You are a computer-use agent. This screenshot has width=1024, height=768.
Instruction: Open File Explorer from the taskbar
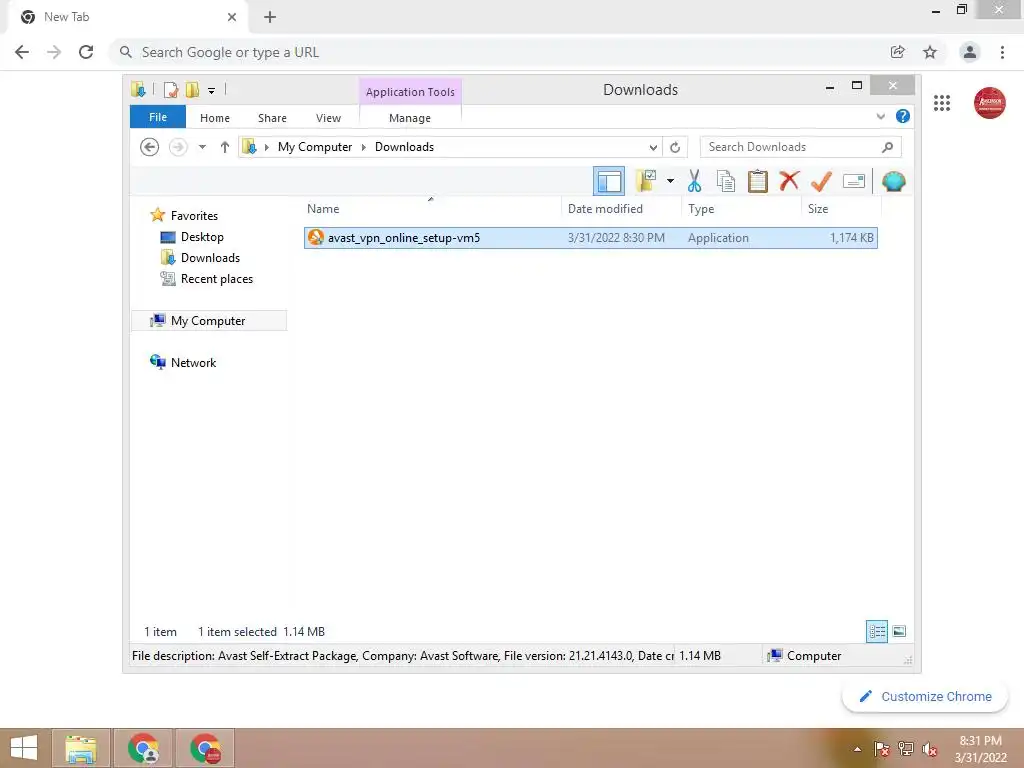coord(81,748)
